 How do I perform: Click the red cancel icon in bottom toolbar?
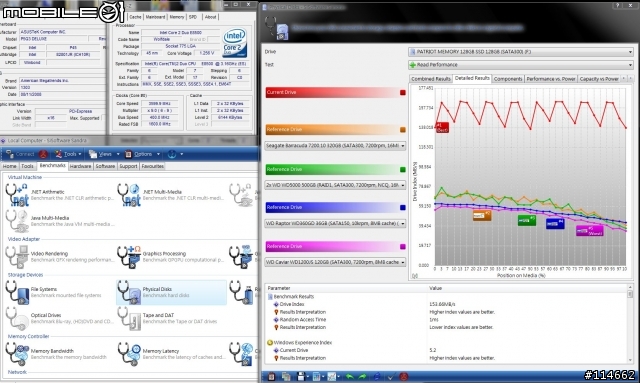tap(404, 376)
